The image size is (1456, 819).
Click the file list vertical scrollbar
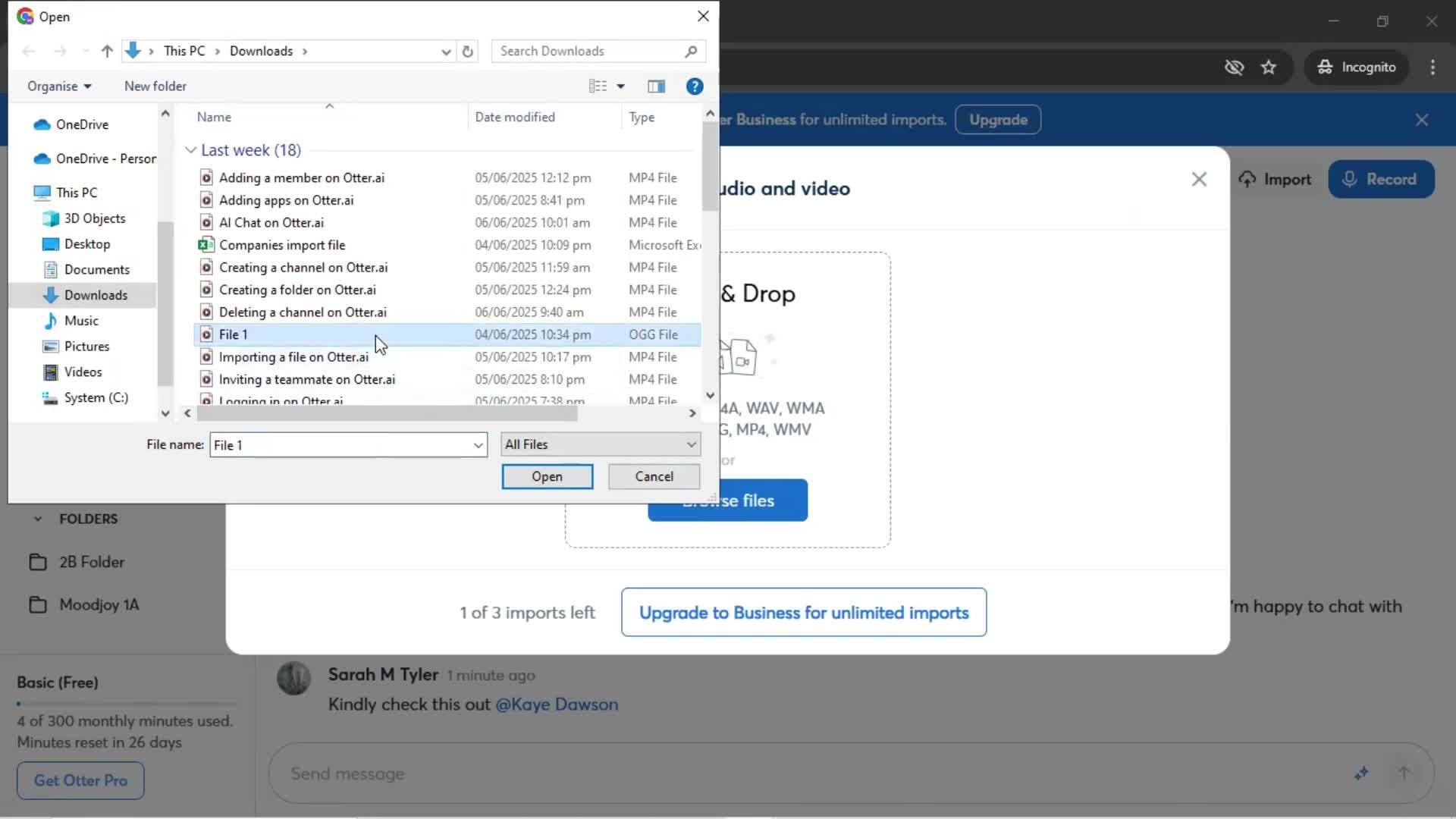click(709, 167)
